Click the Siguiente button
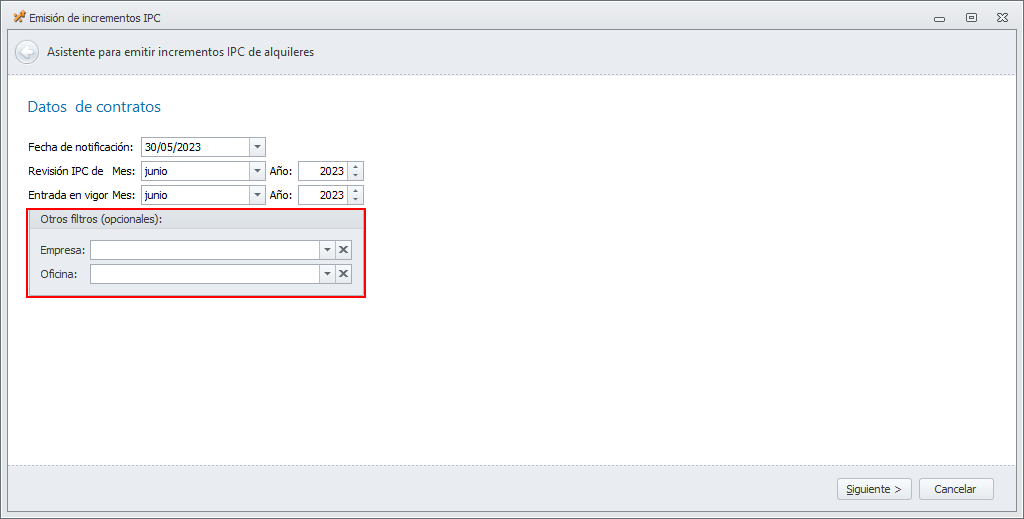 click(874, 489)
